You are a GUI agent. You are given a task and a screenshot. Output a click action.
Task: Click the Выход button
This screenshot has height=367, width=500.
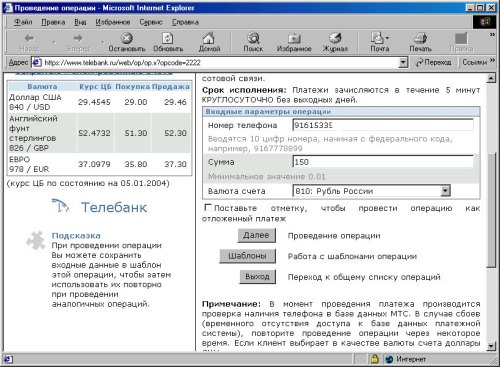point(258,277)
